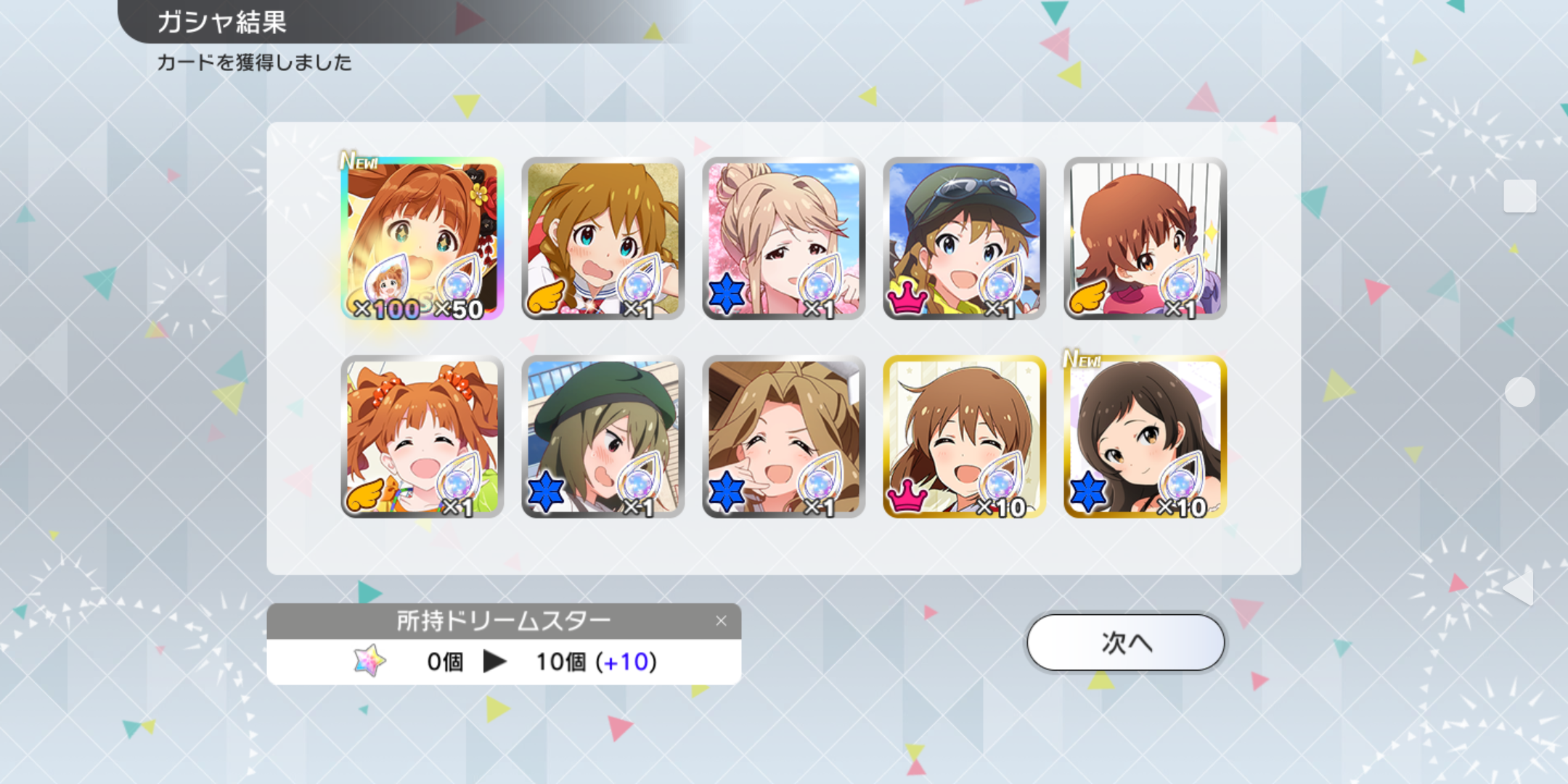The width and height of the screenshot is (1568, 784).
Task: Click the rainbow Dream Star icon
Action: tap(369, 661)
